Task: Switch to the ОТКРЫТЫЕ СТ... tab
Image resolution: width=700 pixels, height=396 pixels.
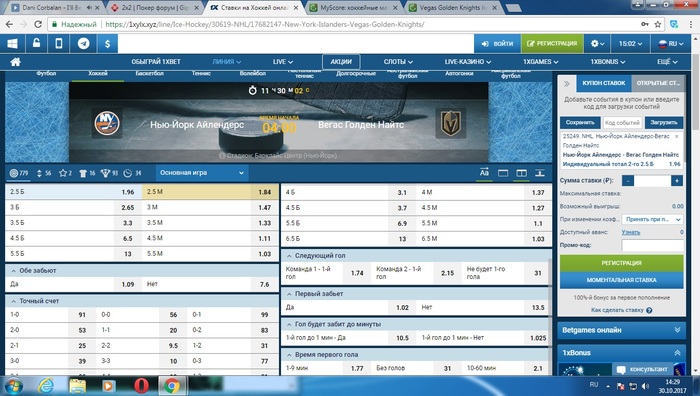Action: click(658, 83)
